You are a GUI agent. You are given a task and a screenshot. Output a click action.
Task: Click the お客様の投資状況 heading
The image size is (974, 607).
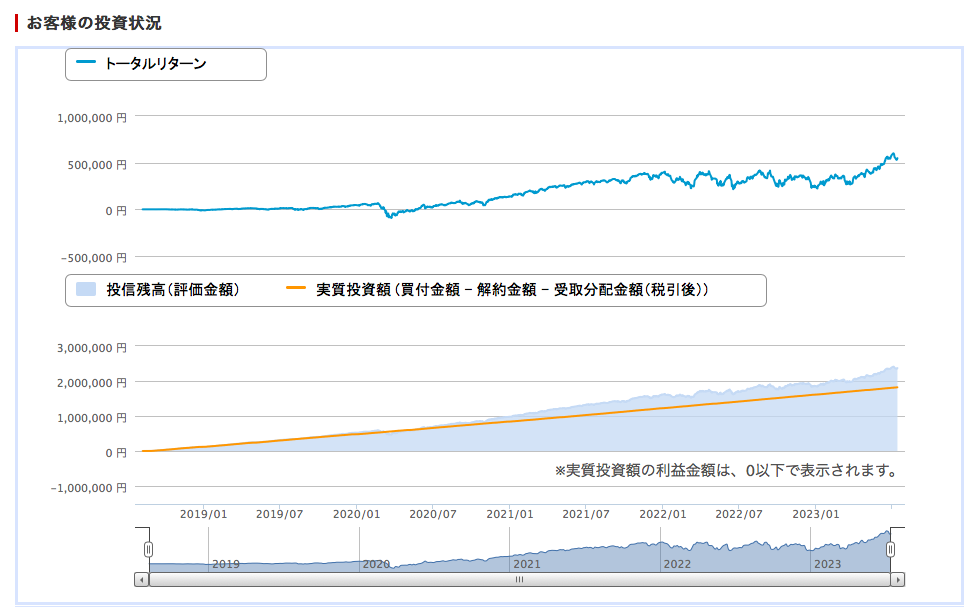(94, 23)
